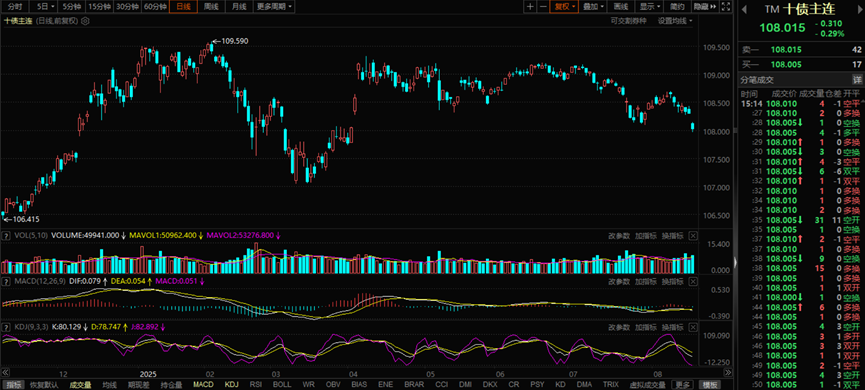Select the OBV indicator
The width and height of the screenshot is (865, 390).
click(x=333, y=384)
